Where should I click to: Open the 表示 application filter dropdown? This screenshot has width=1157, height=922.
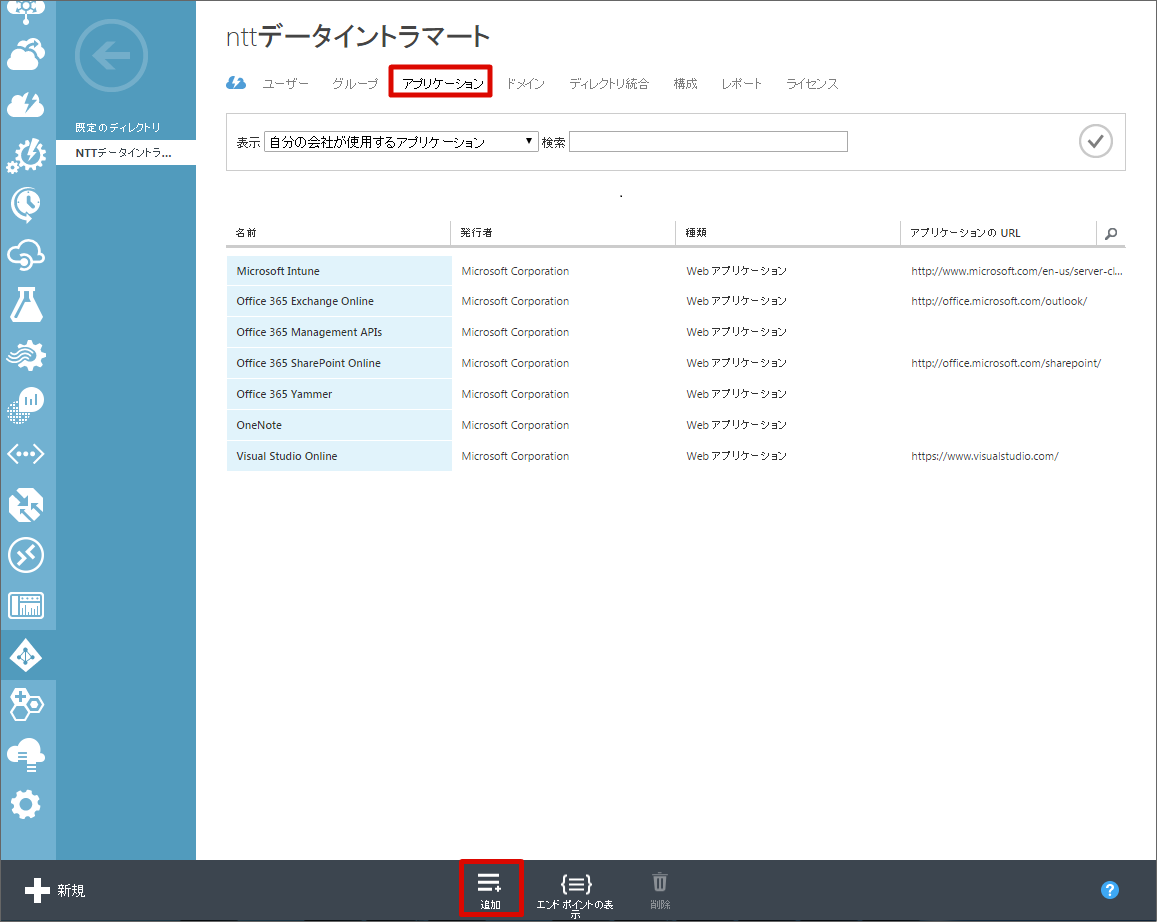click(401, 142)
